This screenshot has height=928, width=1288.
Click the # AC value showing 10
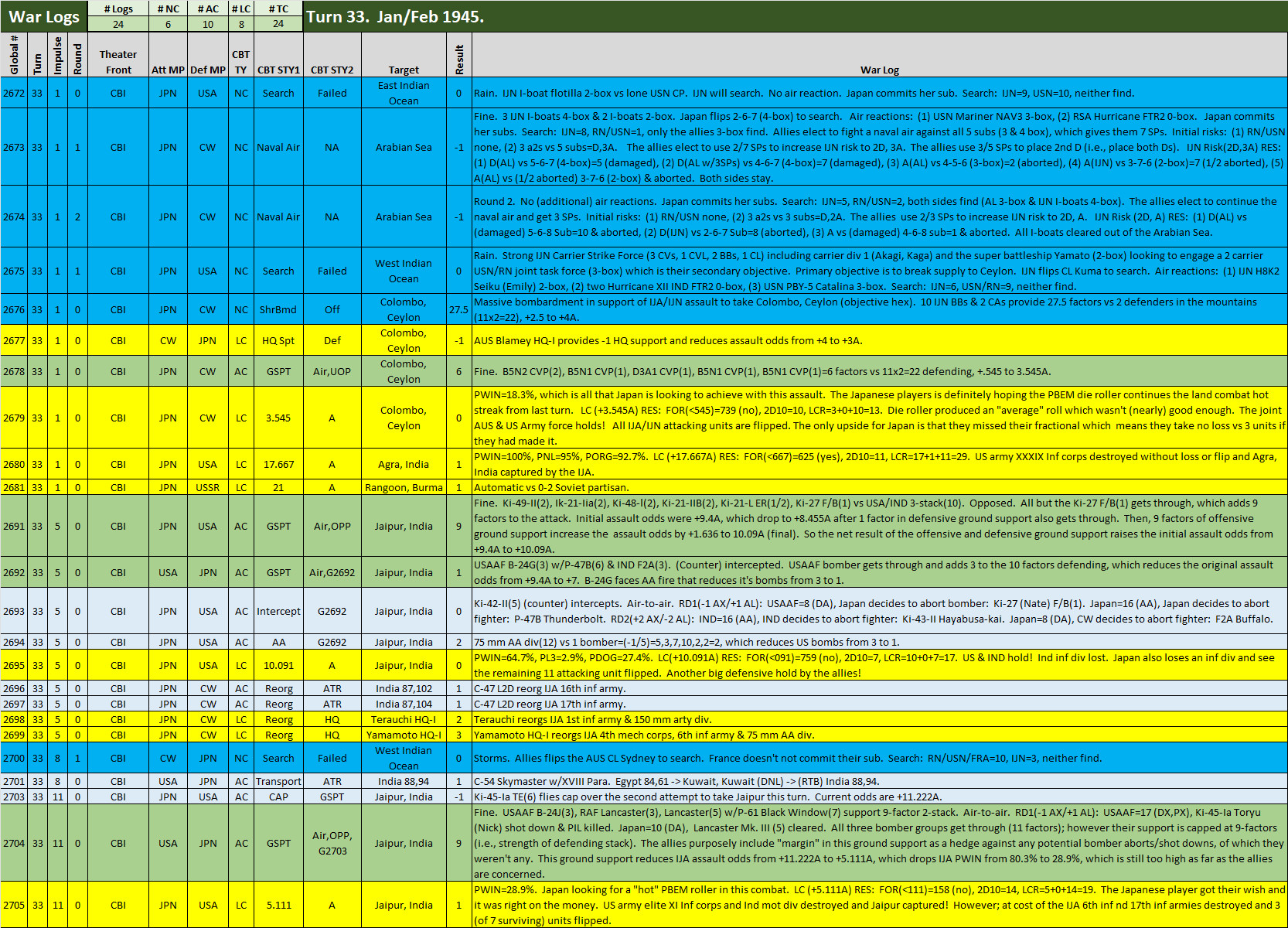point(207,22)
